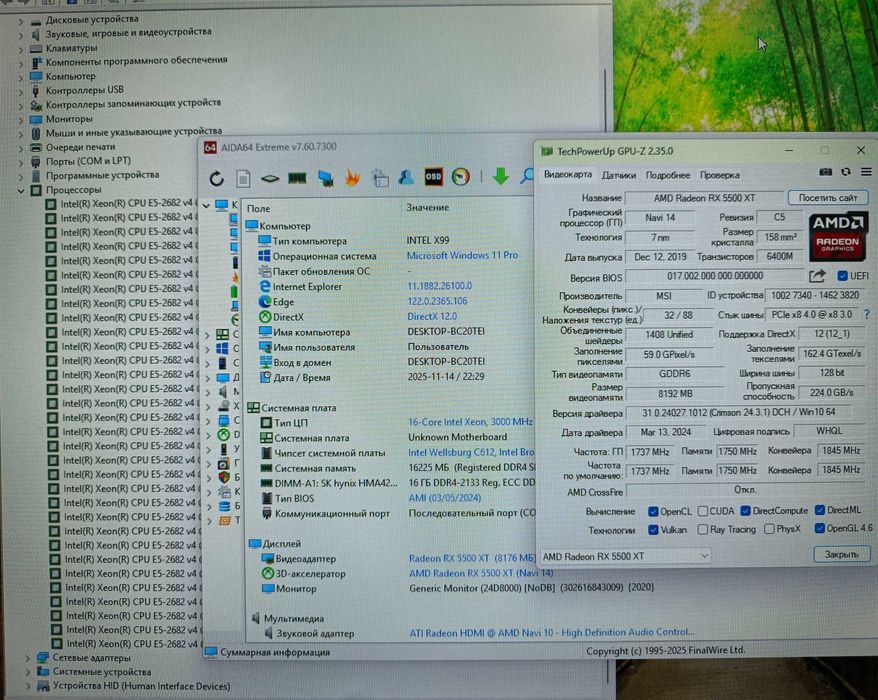Open 16-Core Intel Xeon, 3000 MHz link
This screenshot has width=878, height=700.
click(x=470, y=422)
